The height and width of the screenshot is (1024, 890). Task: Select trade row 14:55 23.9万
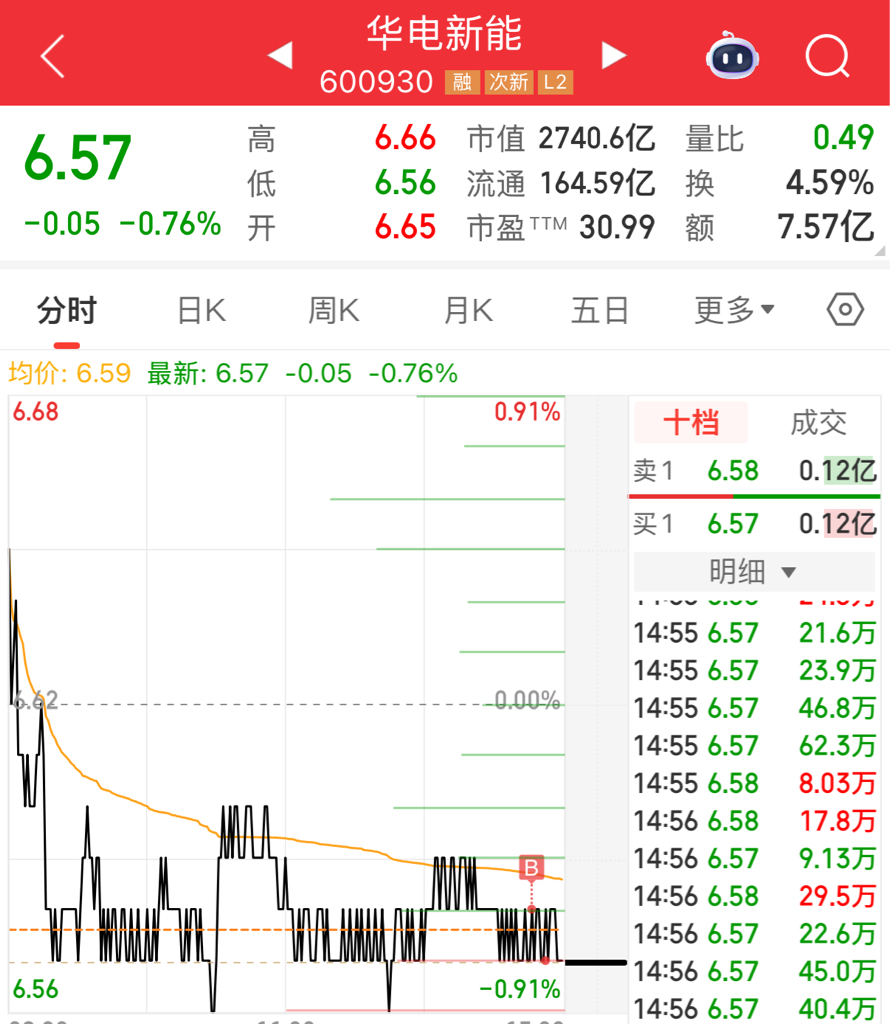(754, 671)
